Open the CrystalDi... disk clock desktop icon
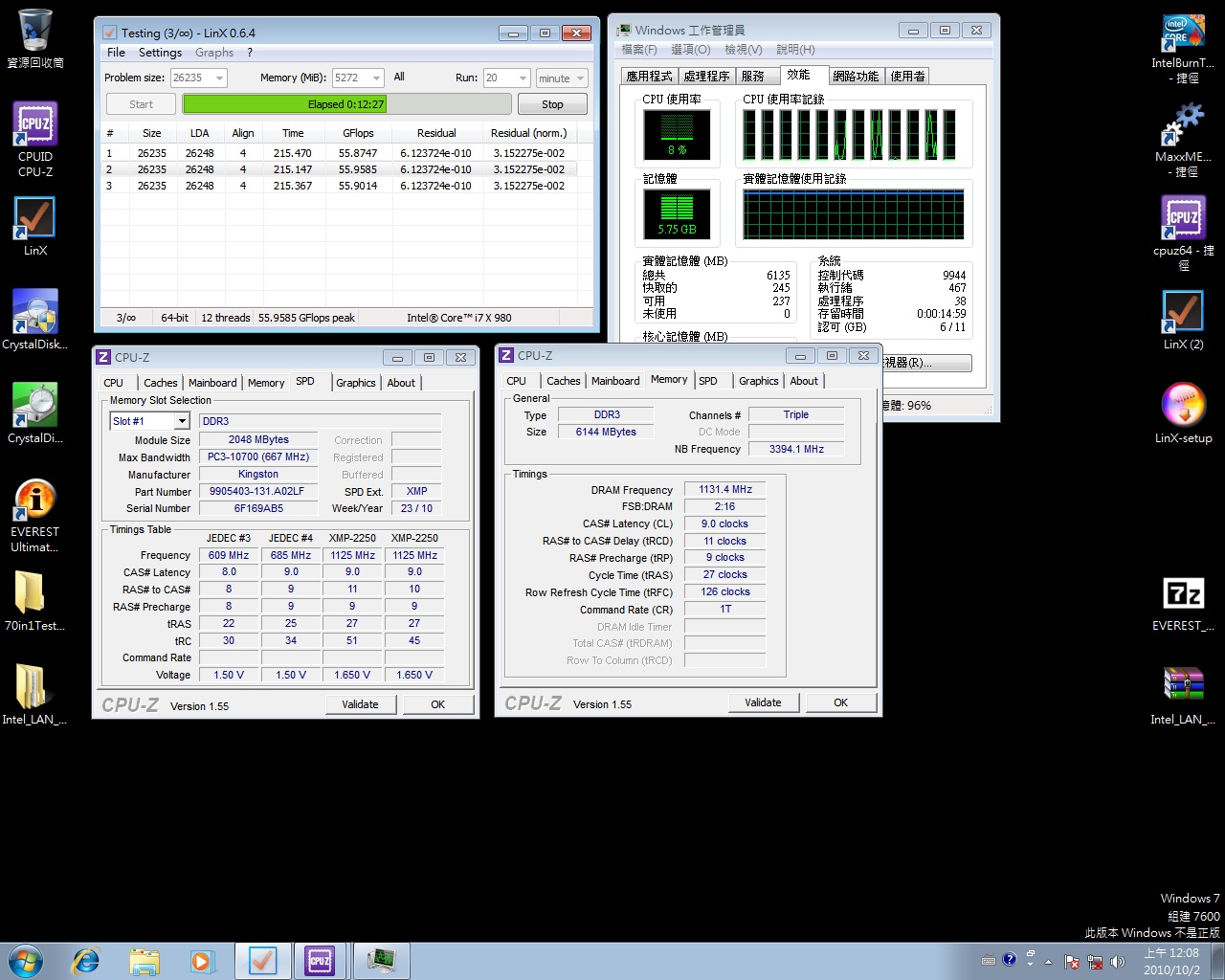The width and height of the screenshot is (1225, 980). [34, 413]
